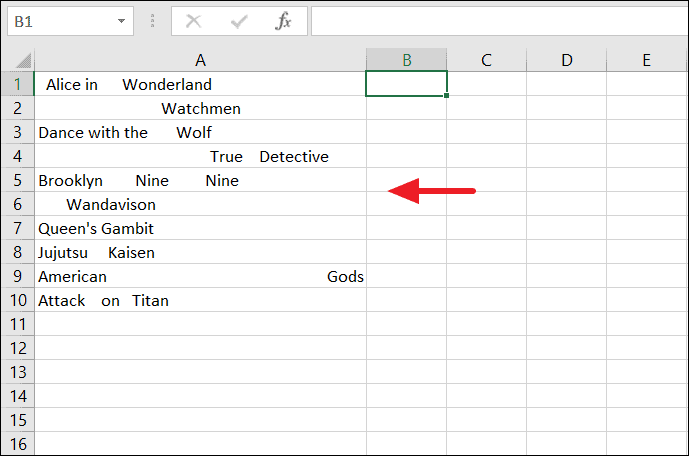689x456 pixels.
Task: Select row 6 header
Action: [18, 204]
